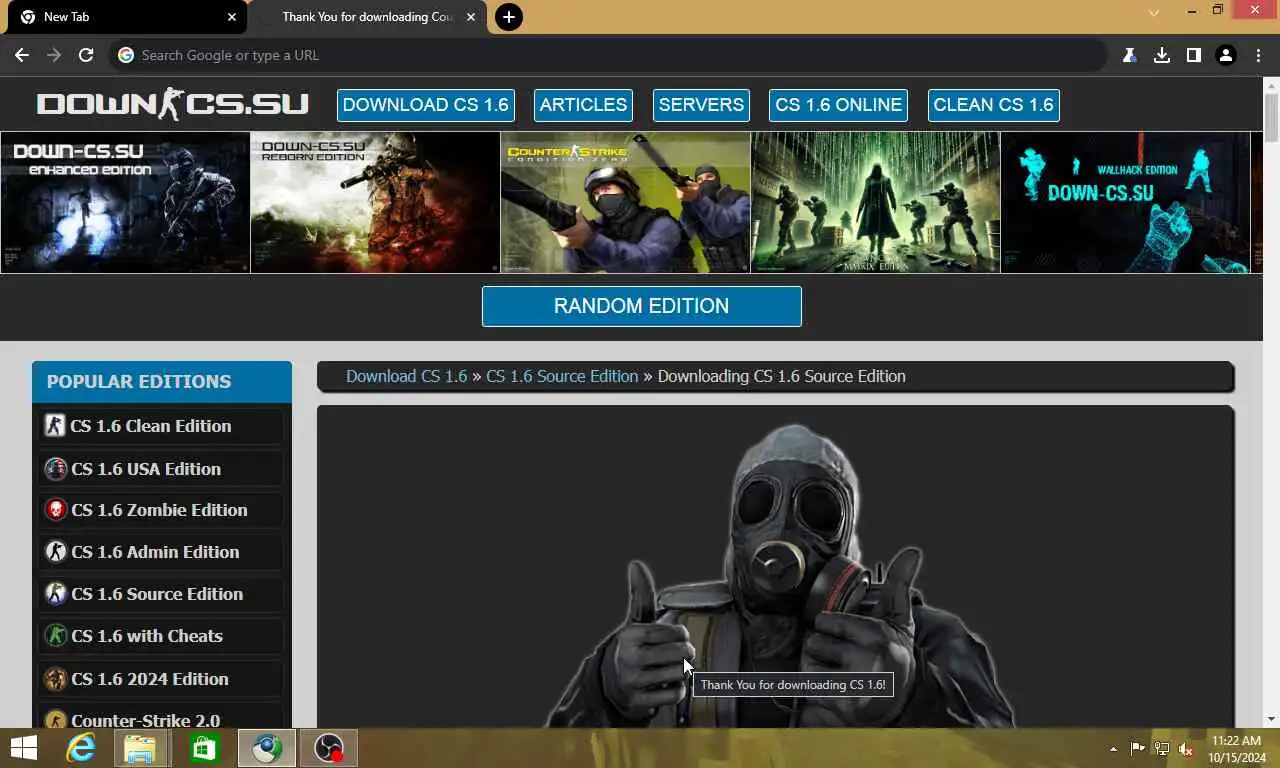The image size is (1280, 768).
Task: Click the Reborn Edition banner thumbnail
Action: click(375, 202)
